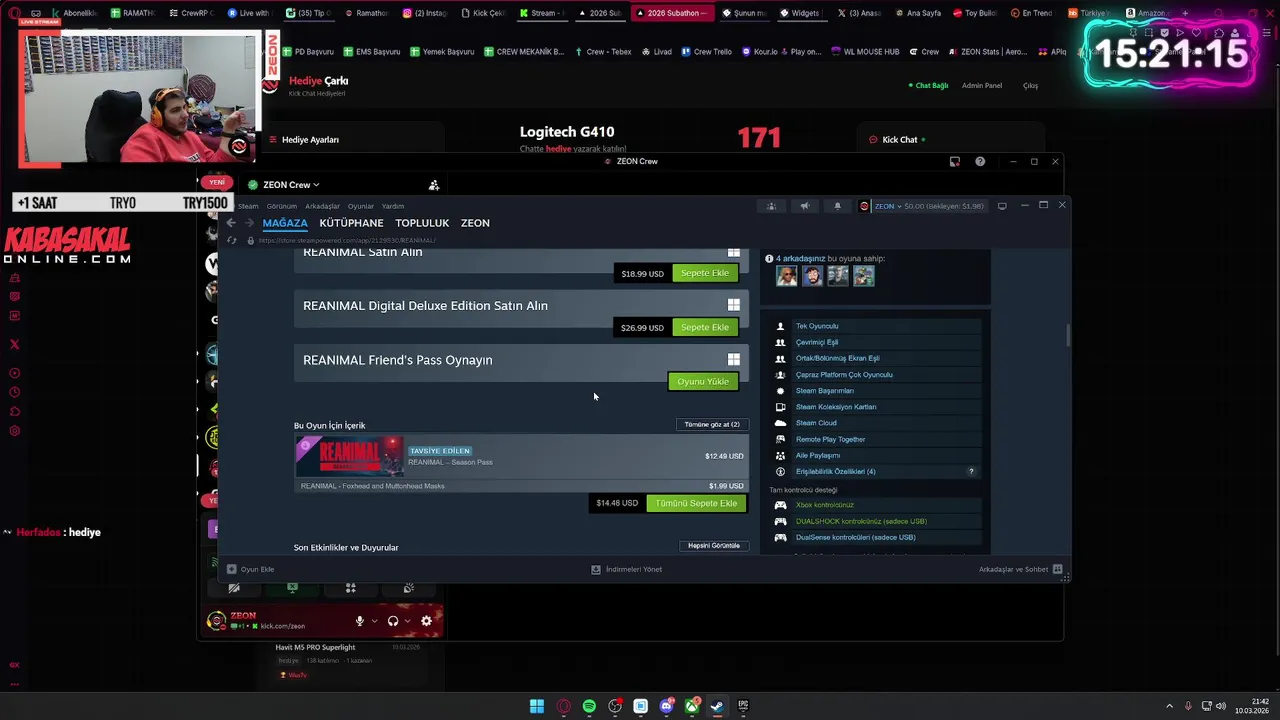Open Steam announcements megaphone icon
1280x720 pixels.
[x=805, y=206]
